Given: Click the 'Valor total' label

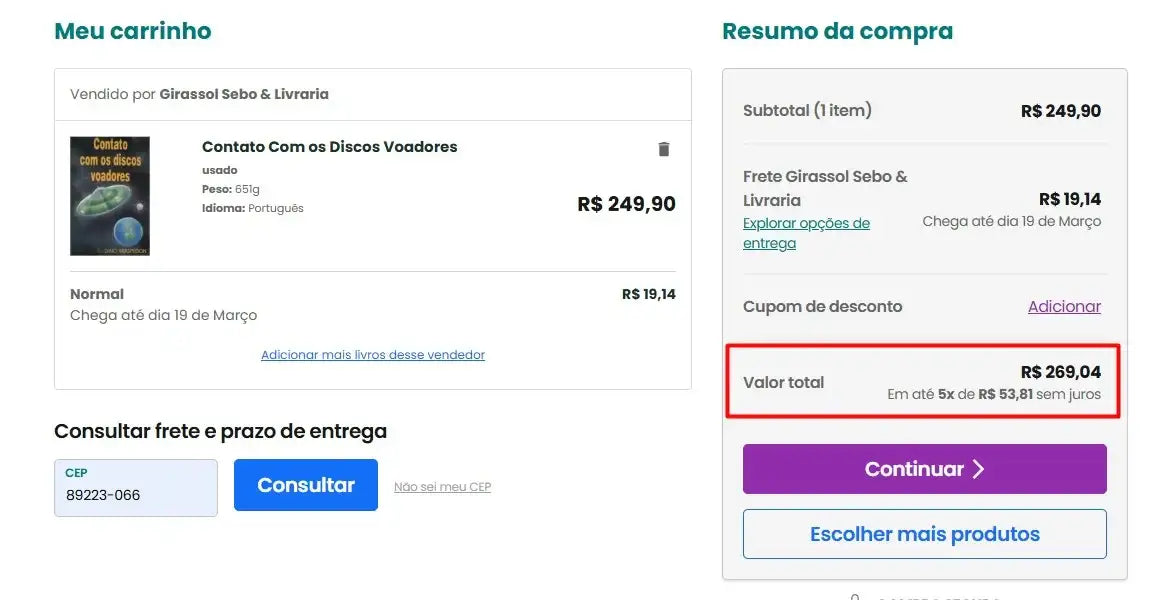Looking at the screenshot, I should pyautogui.click(x=784, y=382).
